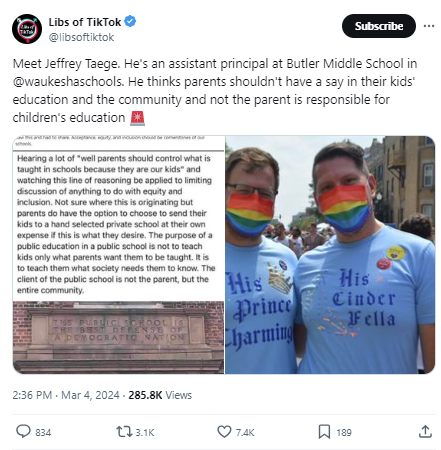The height and width of the screenshot is (450, 441).
Task: Click the 834 replies count
Action: 43,433
